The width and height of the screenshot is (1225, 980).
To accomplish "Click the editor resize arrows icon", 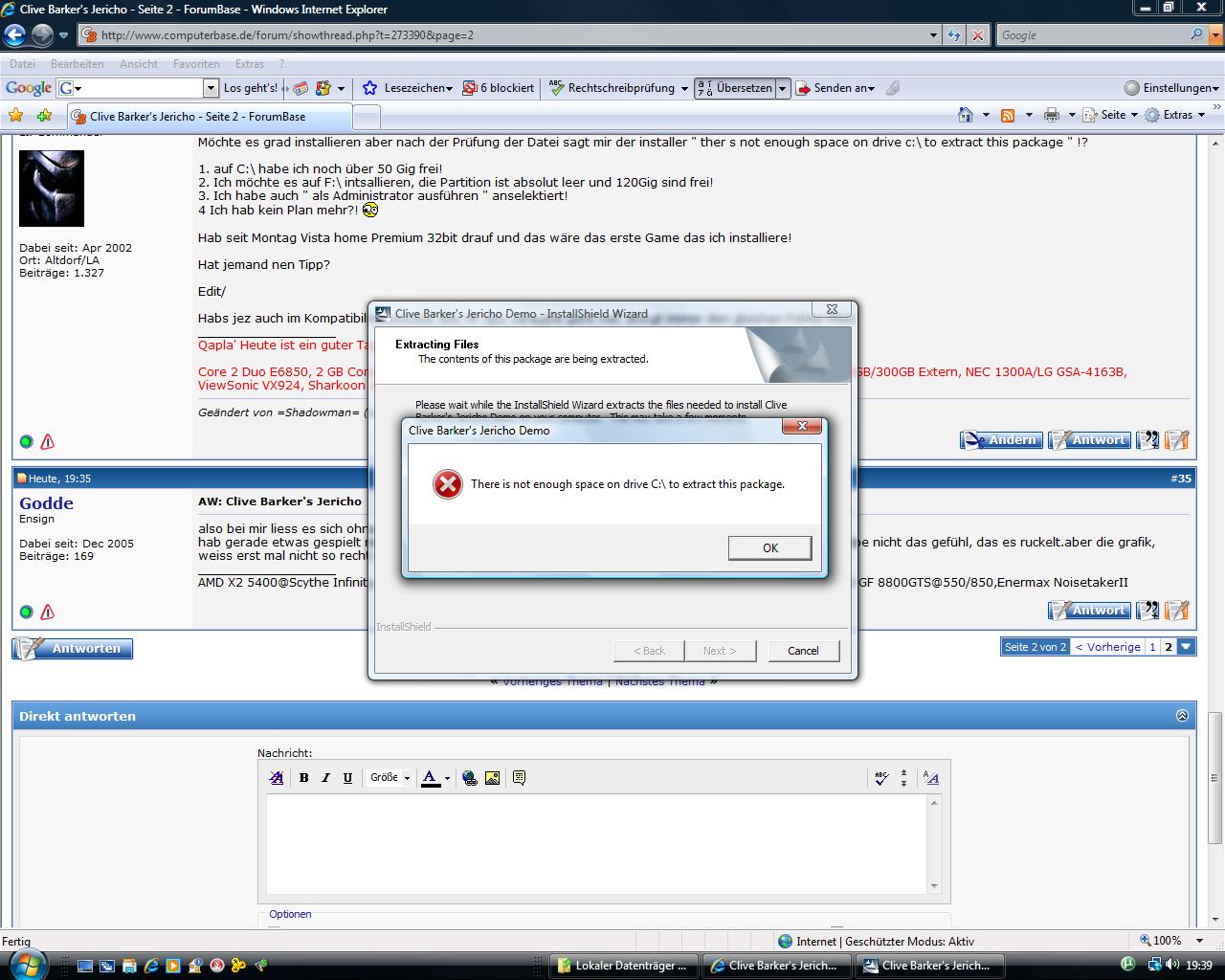I will (x=903, y=778).
